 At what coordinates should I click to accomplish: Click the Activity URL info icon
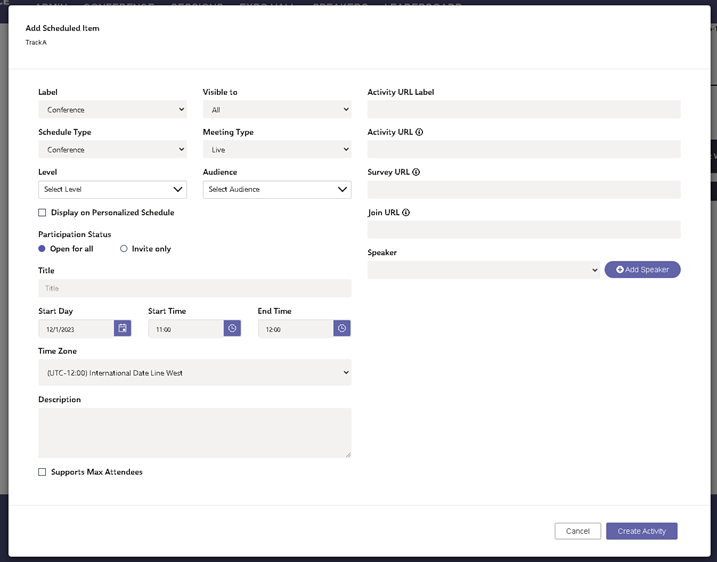pyautogui.click(x=419, y=132)
